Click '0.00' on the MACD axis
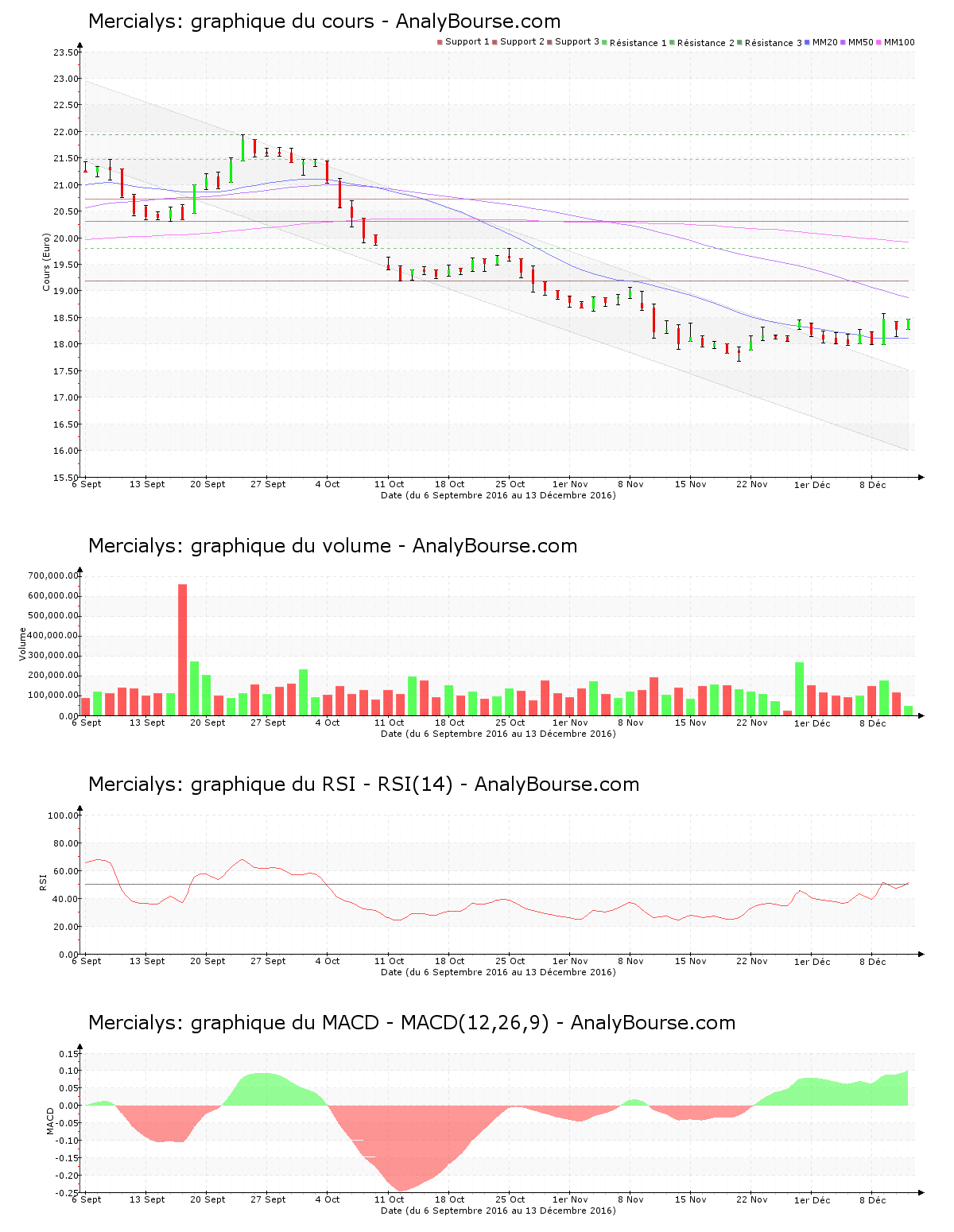The image size is (954, 1232). pyautogui.click(x=69, y=1106)
